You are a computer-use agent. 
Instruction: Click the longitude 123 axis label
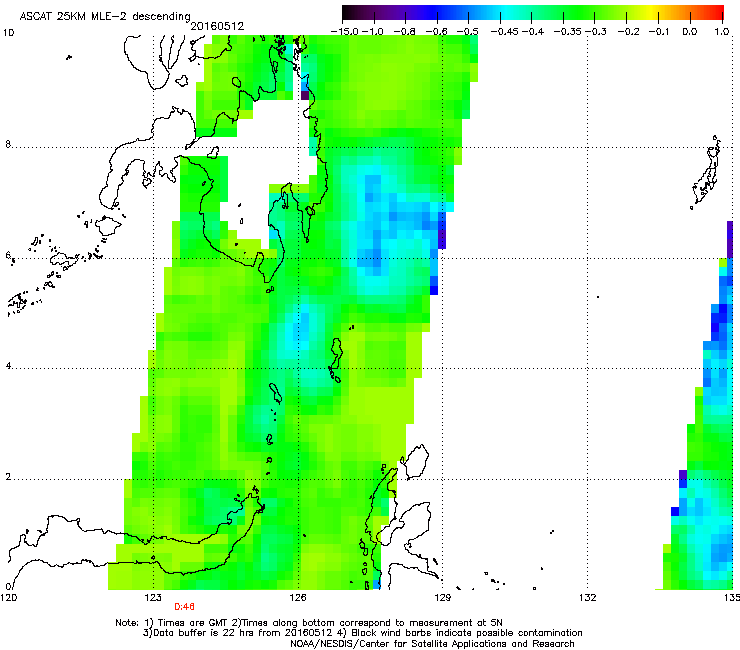click(153, 598)
